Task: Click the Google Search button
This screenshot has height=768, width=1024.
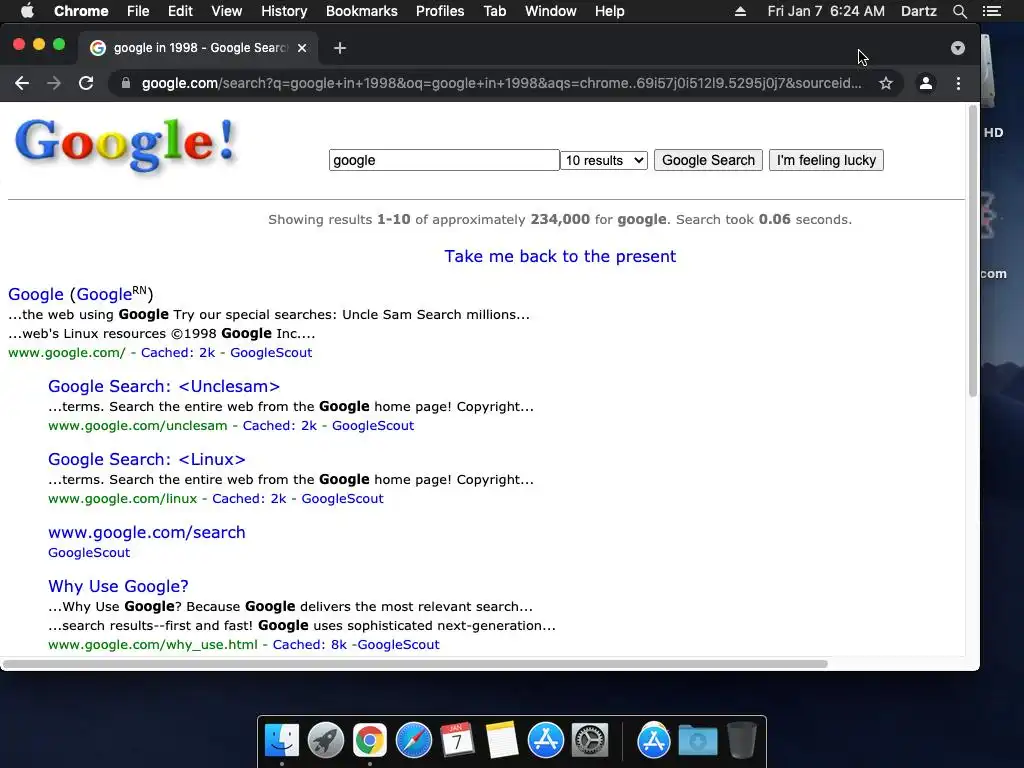Action: coord(709,160)
